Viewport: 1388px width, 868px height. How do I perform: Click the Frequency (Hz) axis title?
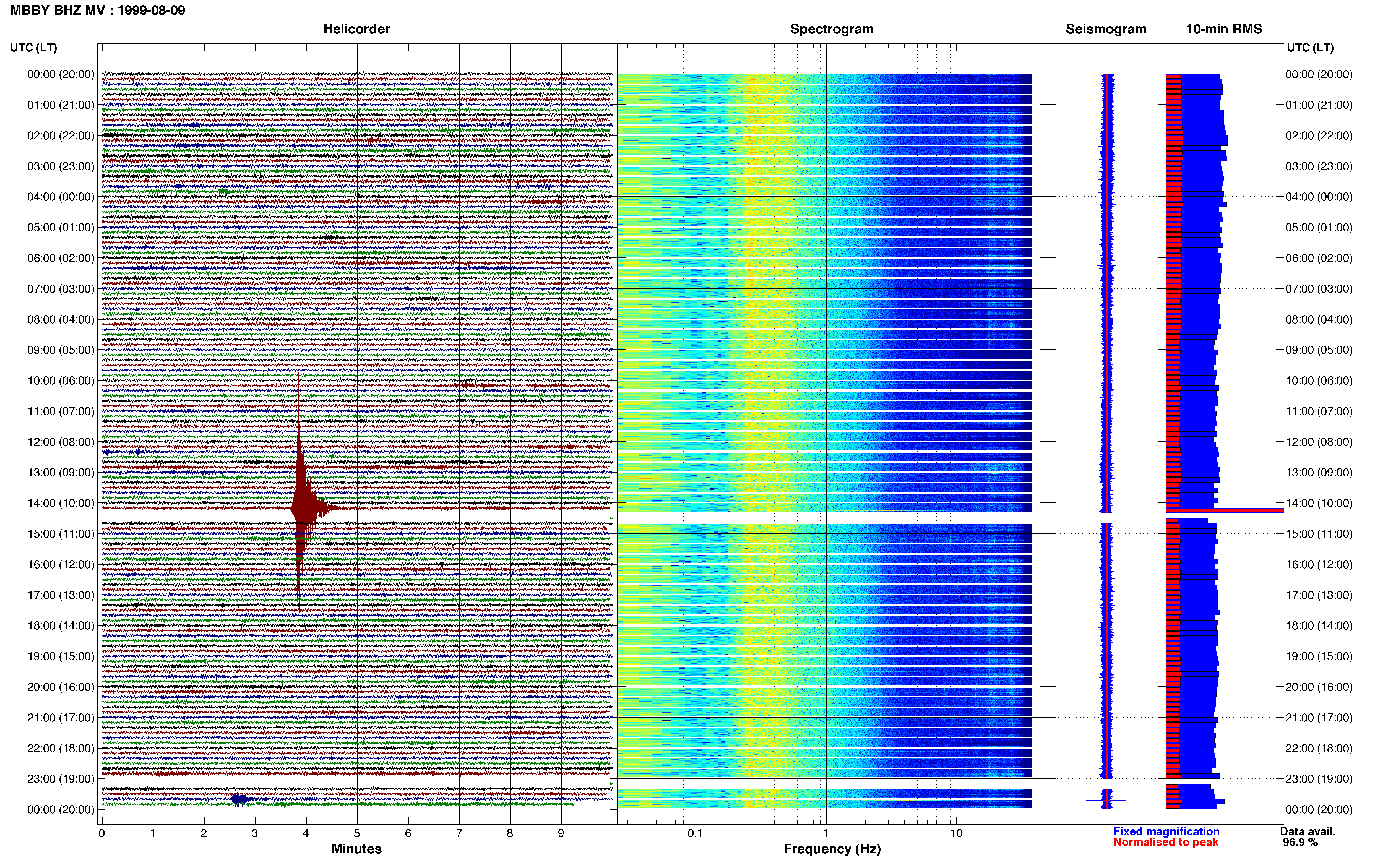click(x=832, y=849)
